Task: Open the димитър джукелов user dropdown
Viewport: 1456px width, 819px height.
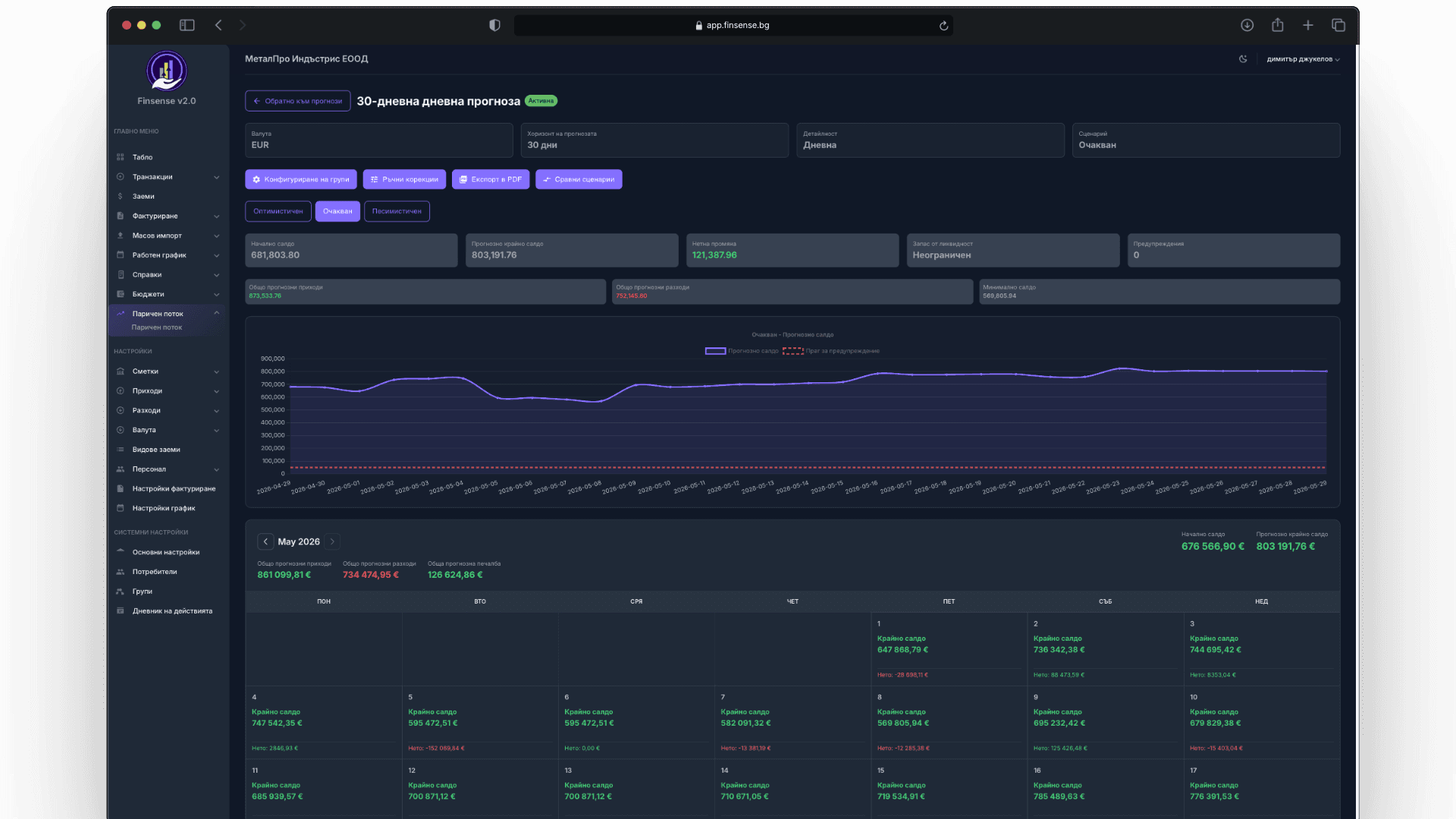Action: pos(1303,59)
